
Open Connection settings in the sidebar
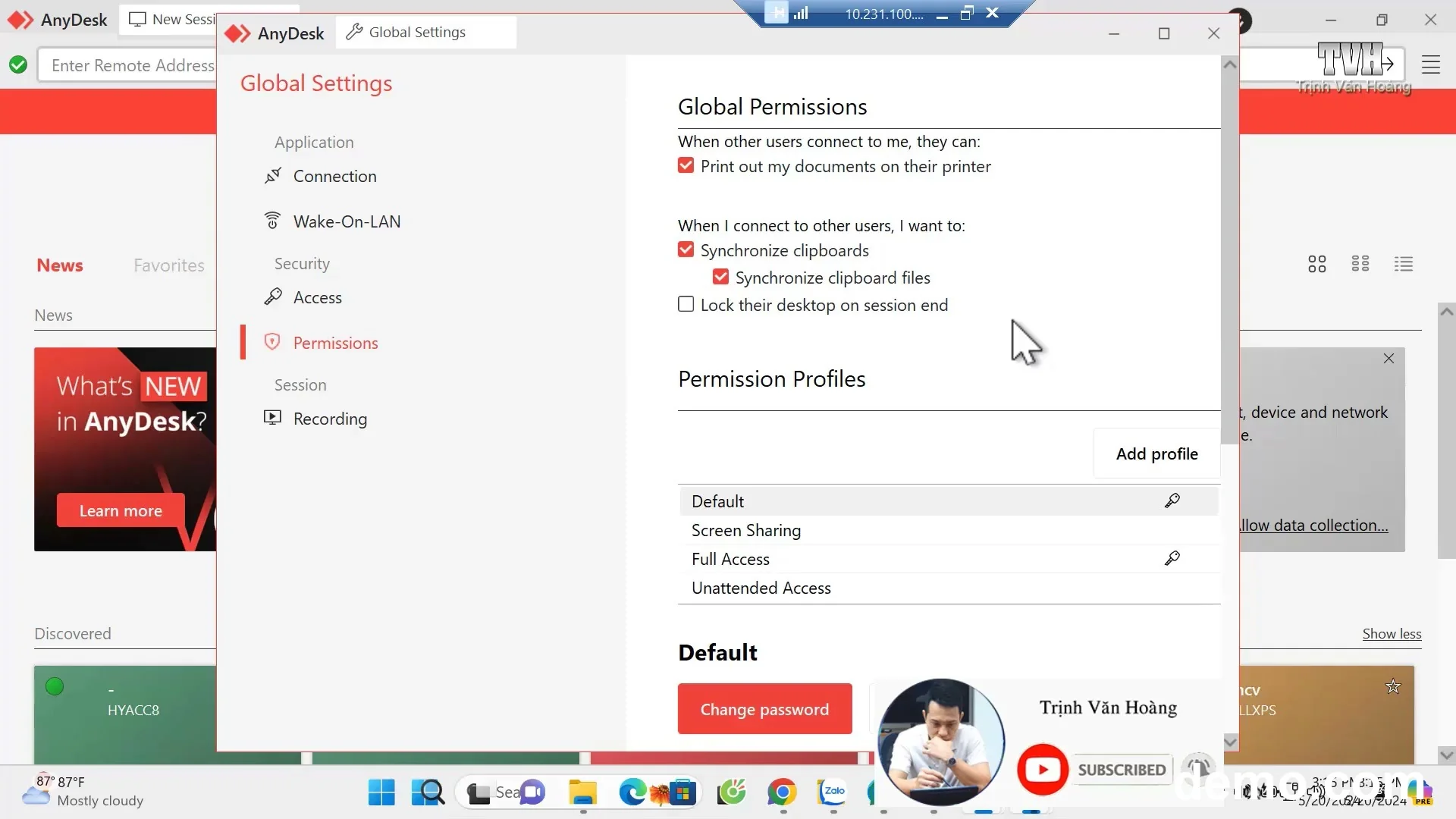click(334, 176)
